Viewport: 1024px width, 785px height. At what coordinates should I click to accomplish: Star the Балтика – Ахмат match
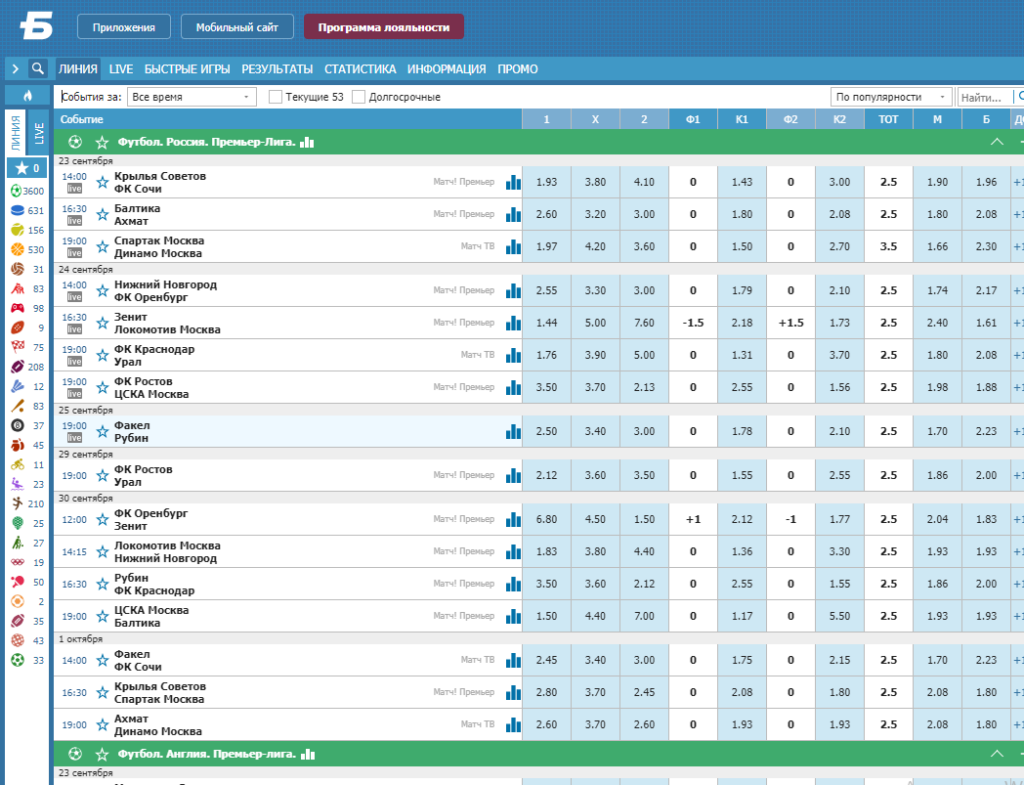tap(103, 214)
